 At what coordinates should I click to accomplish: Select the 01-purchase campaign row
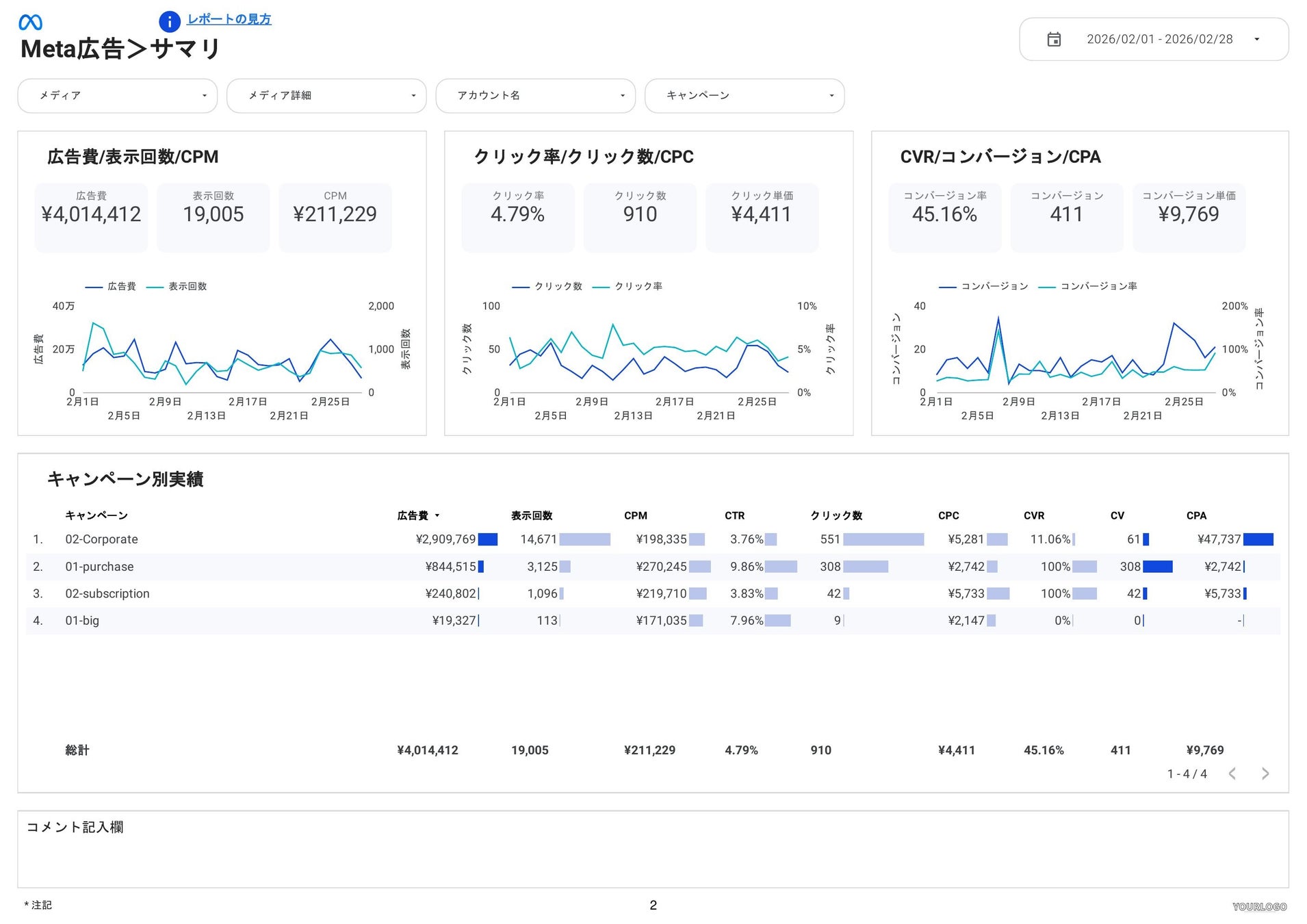click(x=99, y=567)
